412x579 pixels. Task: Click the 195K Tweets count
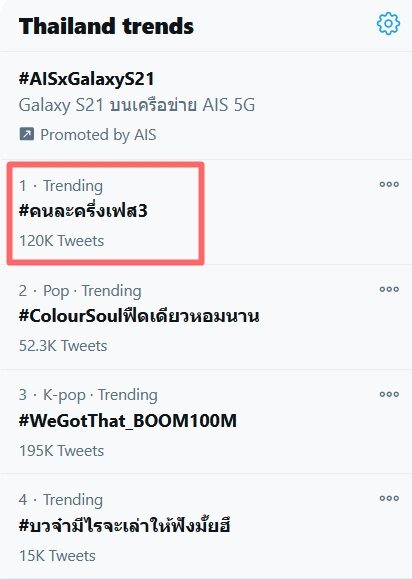coord(62,451)
